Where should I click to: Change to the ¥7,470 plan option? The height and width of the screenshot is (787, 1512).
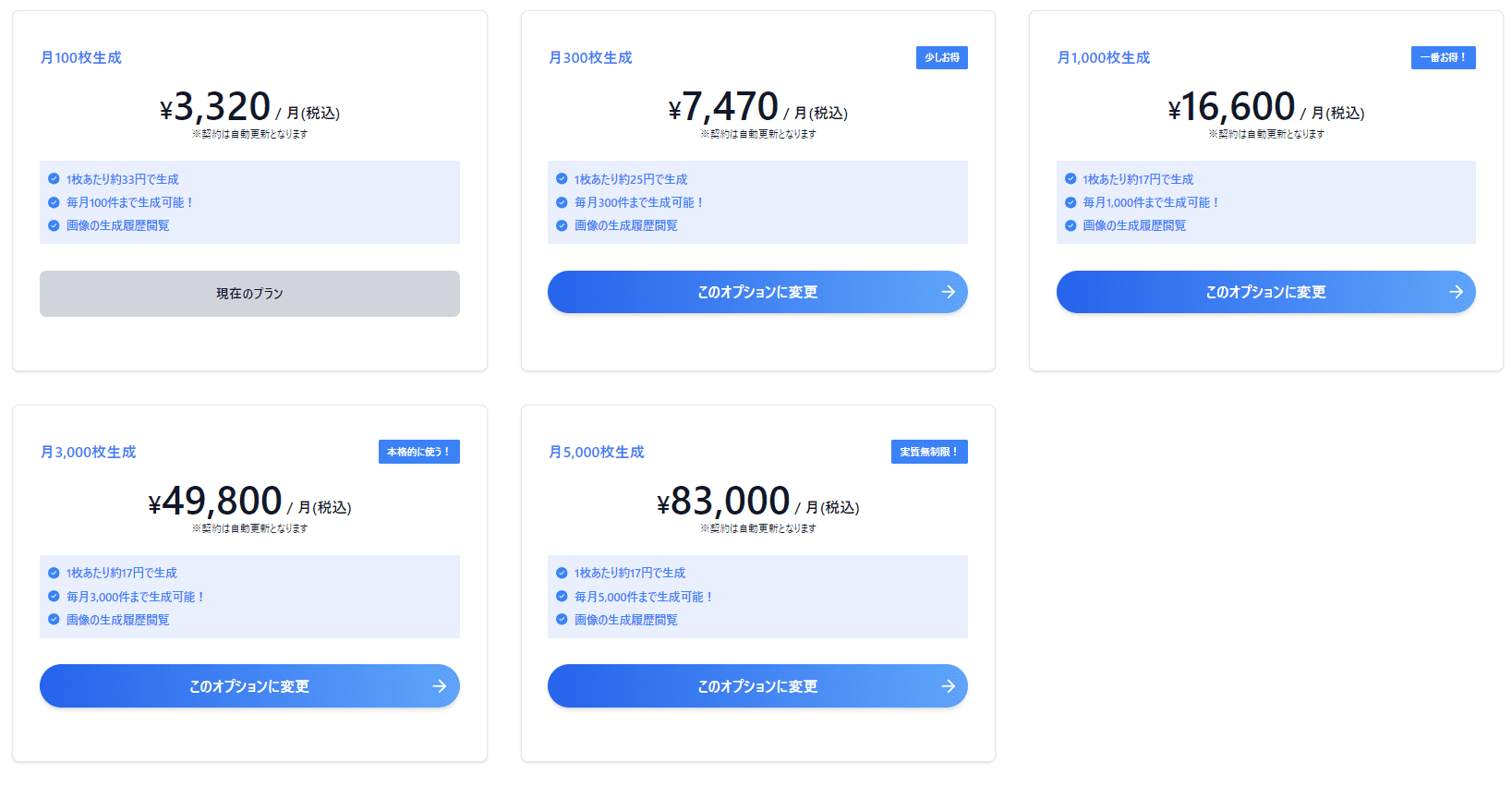[x=757, y=292]
